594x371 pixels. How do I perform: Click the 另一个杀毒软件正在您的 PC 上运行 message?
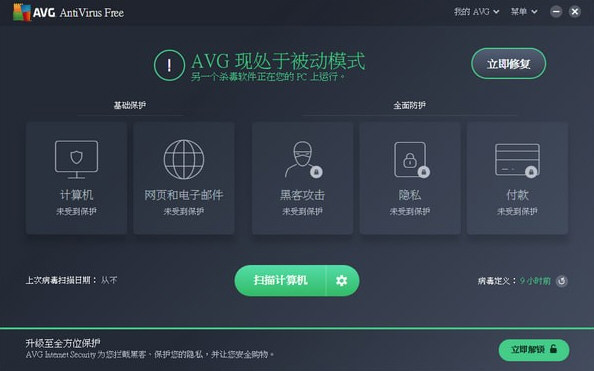click(268, 77)
